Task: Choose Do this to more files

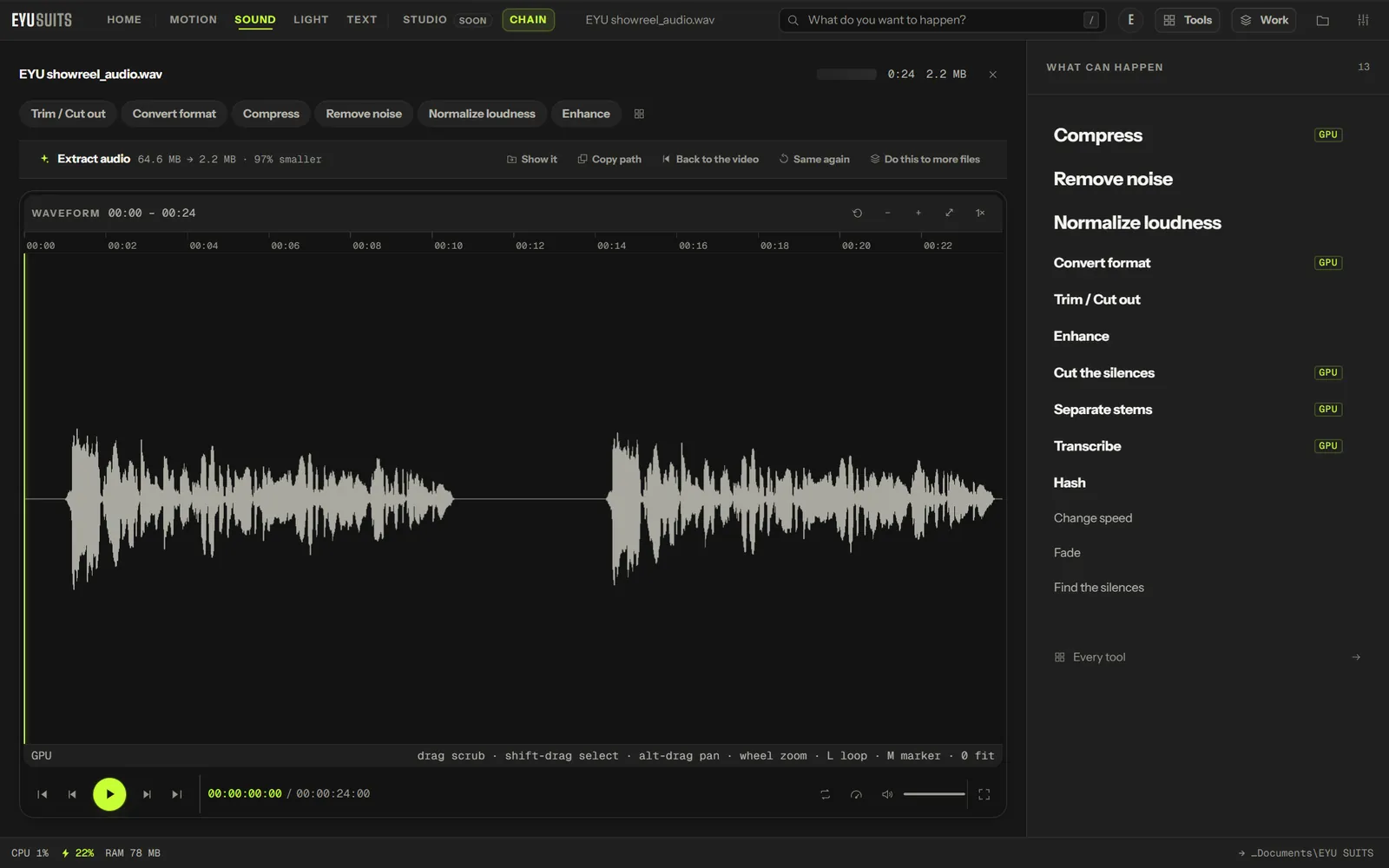Action: (x=925, y=160)
